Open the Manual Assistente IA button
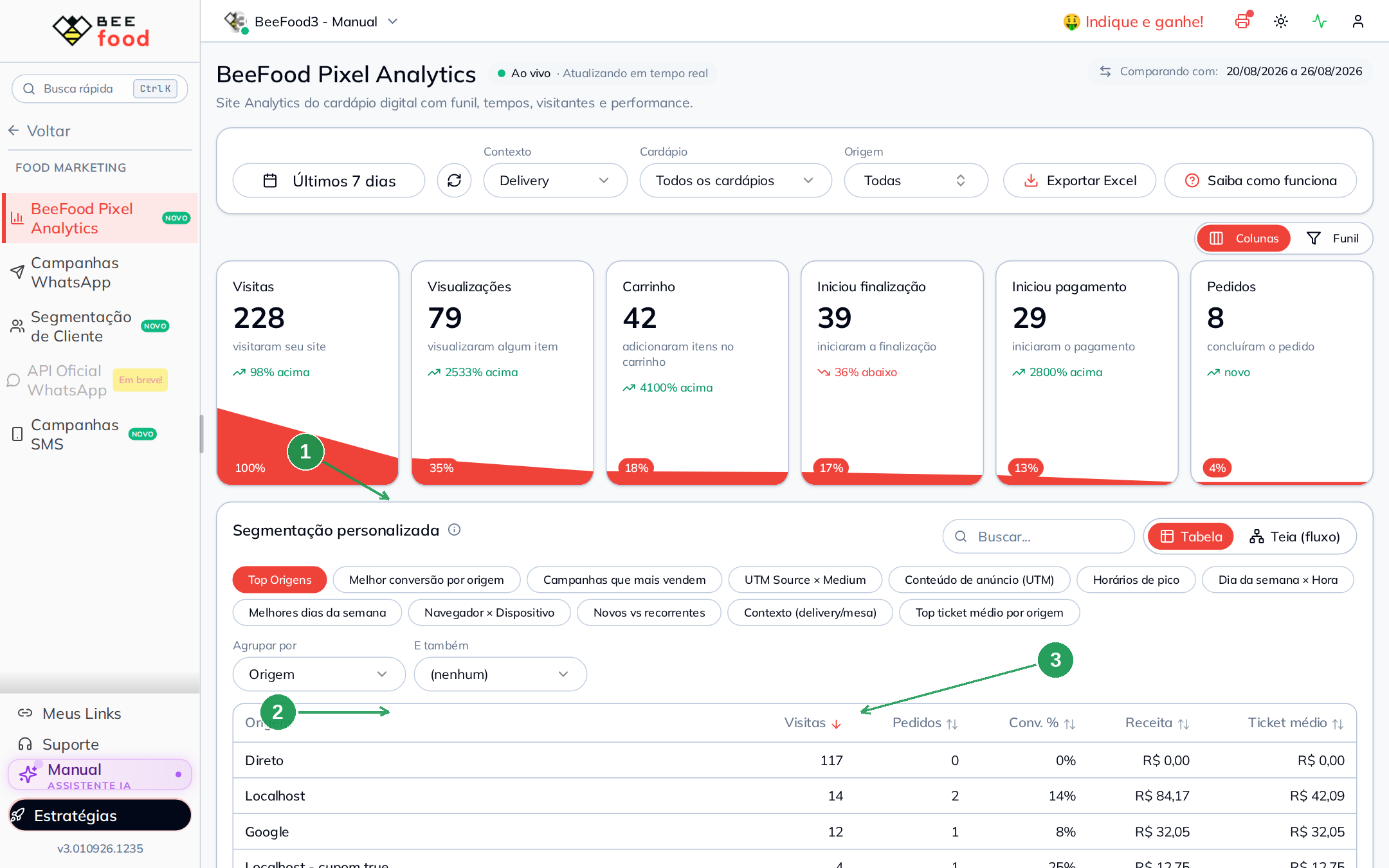The width and height of the screenshot is (1389, 868). coord(100,775)
